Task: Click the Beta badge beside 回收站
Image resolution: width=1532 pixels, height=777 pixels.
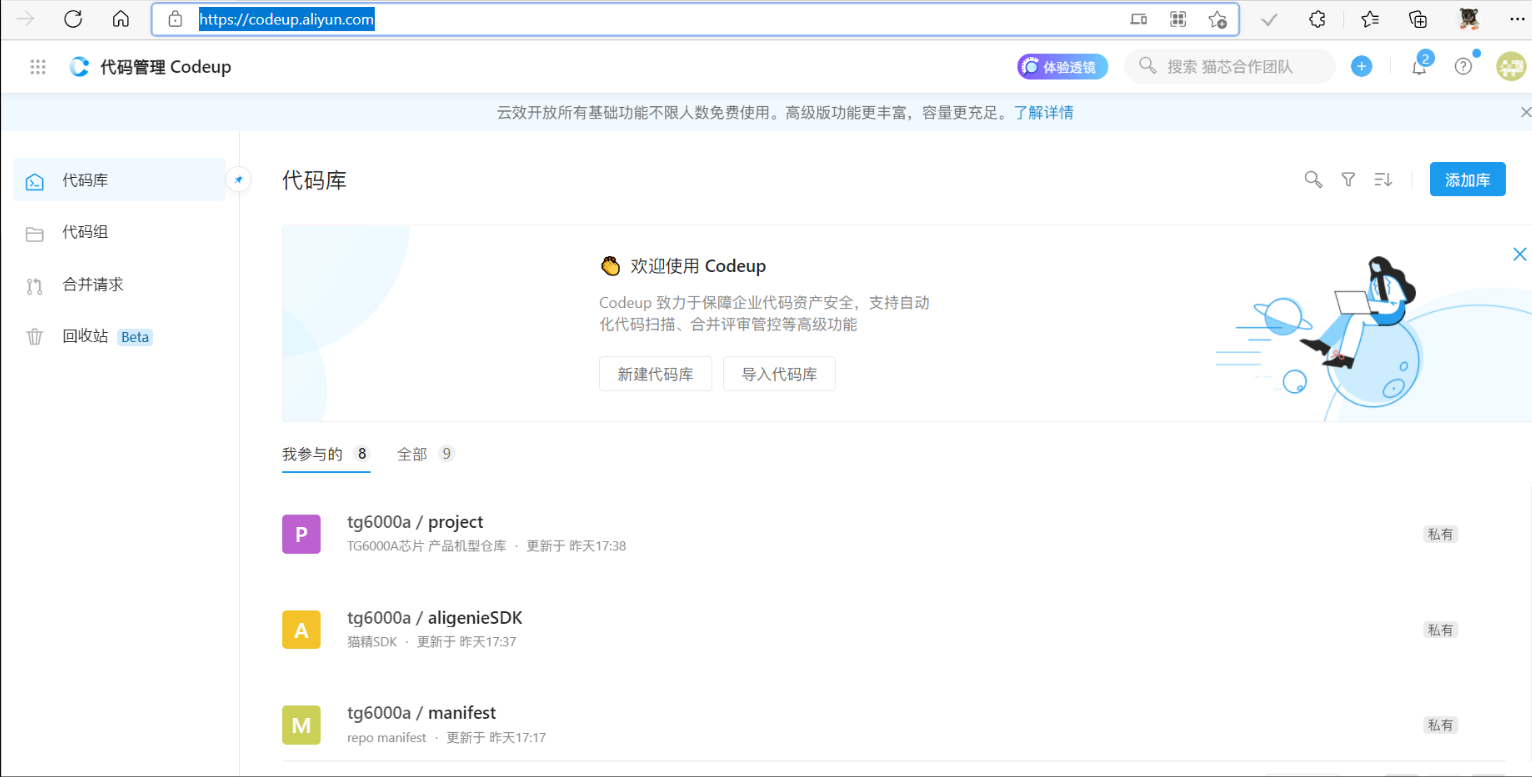Action: click(x=135, y=337)
